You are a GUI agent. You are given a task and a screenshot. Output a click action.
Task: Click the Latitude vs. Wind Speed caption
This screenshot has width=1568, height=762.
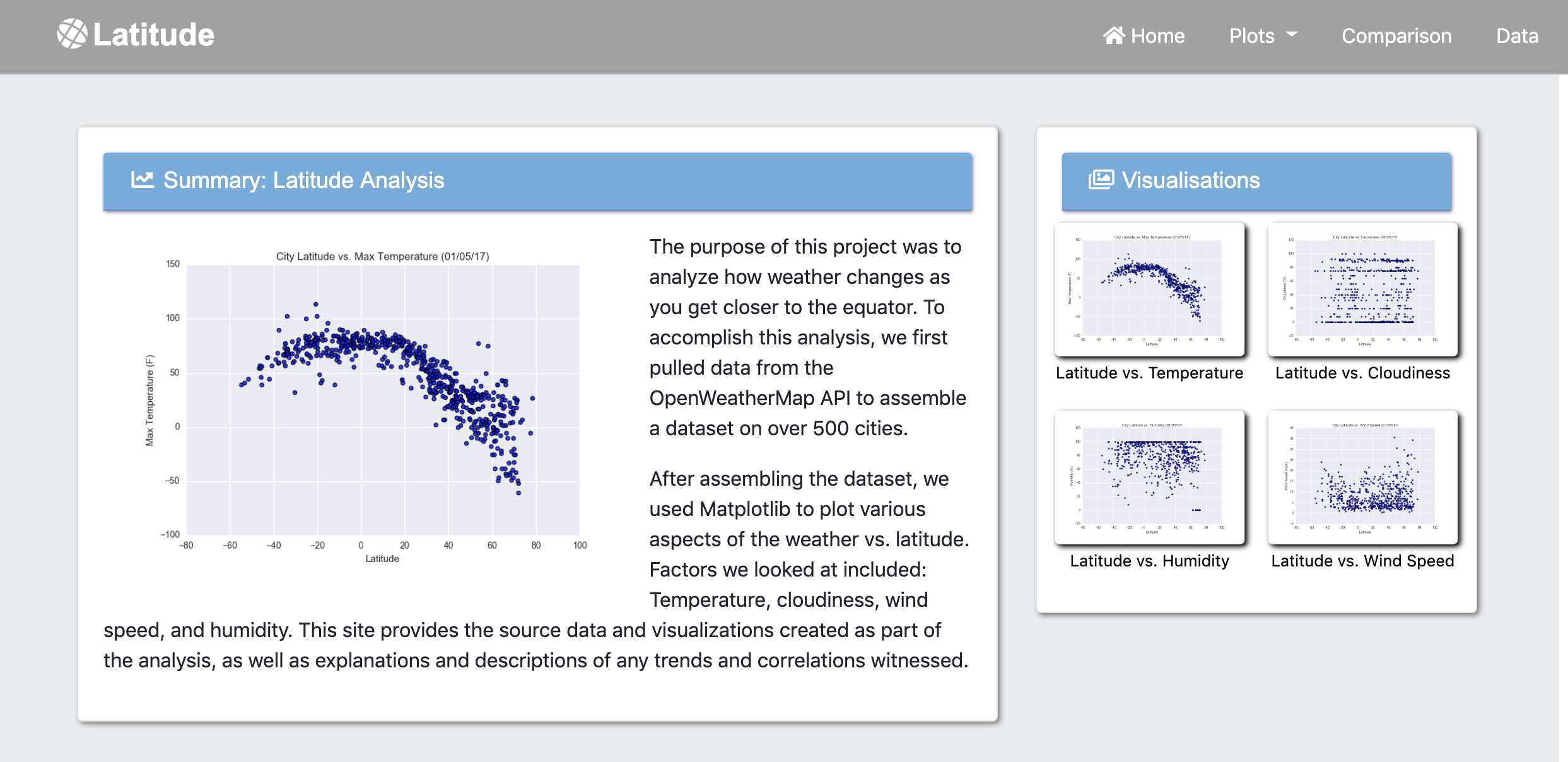(1362, 561)
